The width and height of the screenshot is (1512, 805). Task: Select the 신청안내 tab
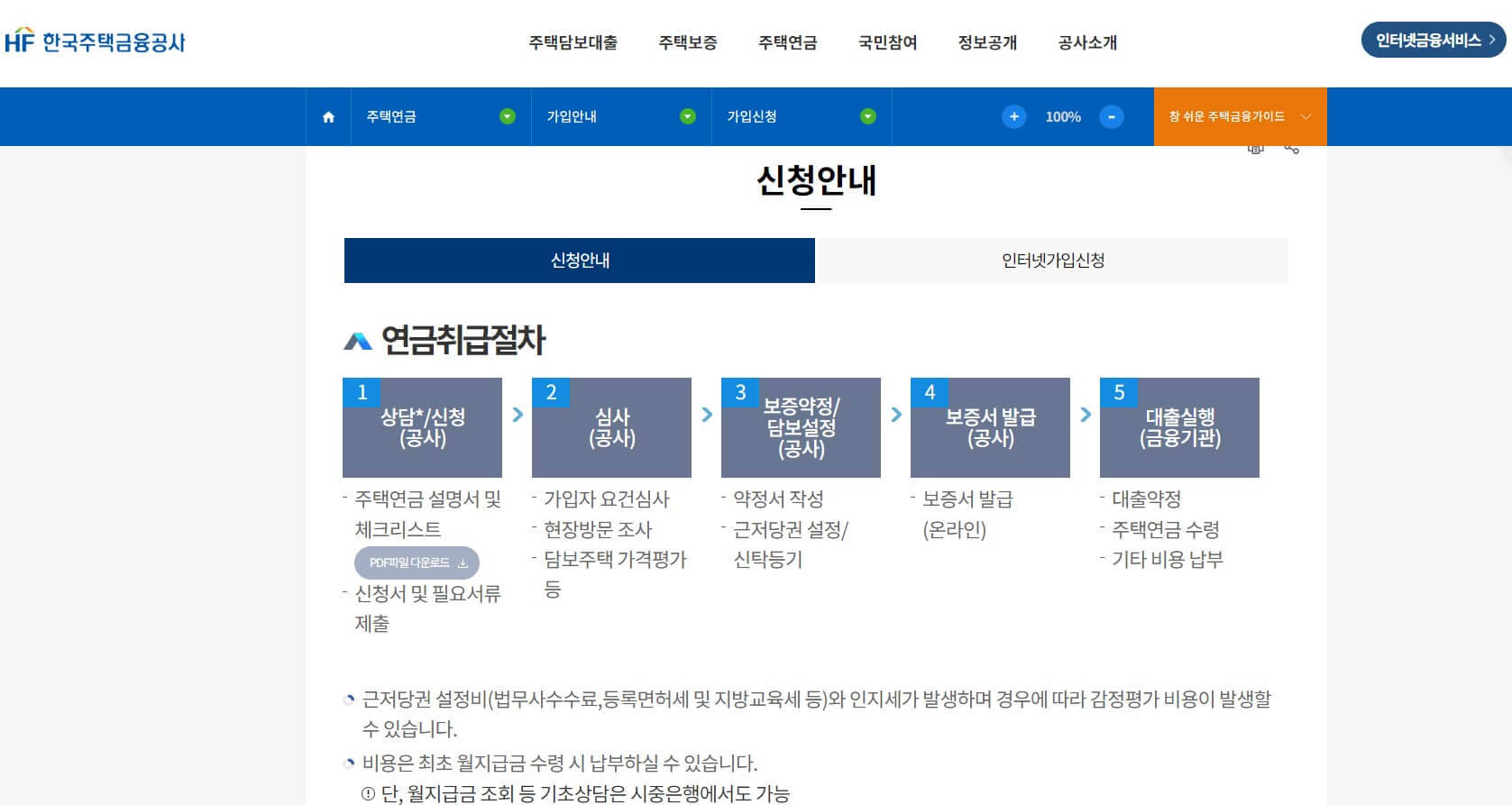[580, 261]
